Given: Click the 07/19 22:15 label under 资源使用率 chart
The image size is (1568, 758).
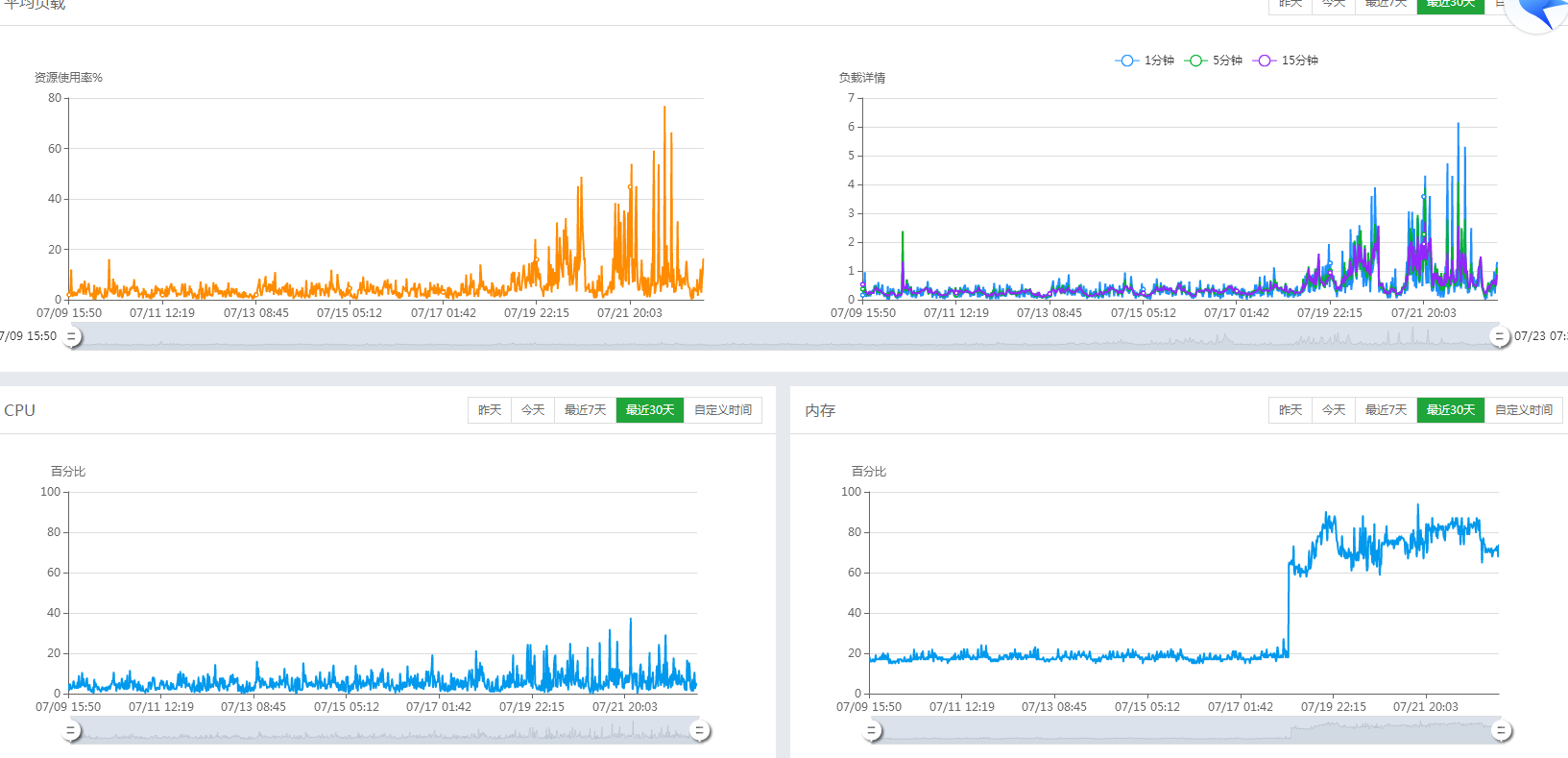Looking at the screenshot, I should point(537,313).
